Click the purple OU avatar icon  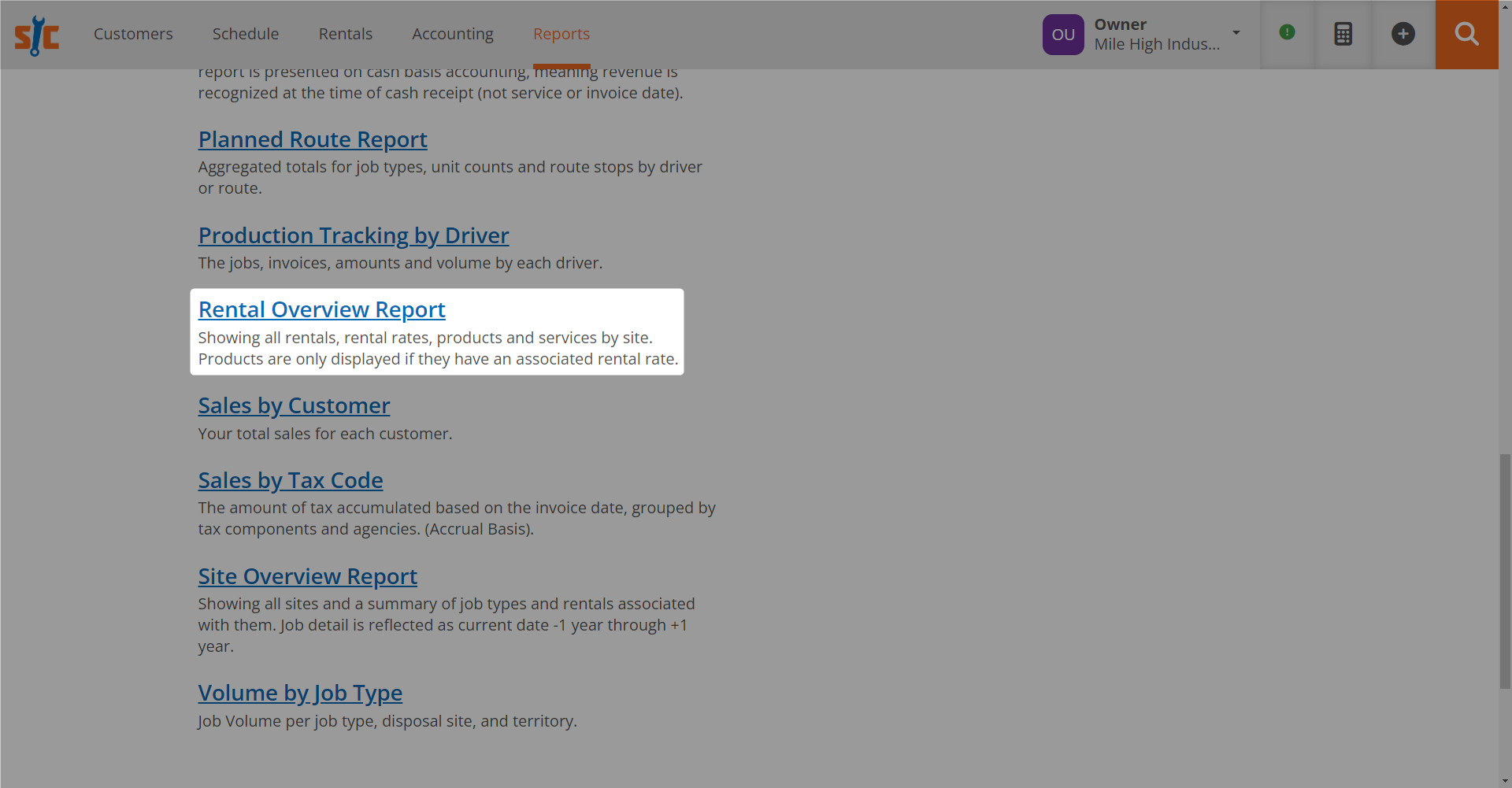point(1063,34)
